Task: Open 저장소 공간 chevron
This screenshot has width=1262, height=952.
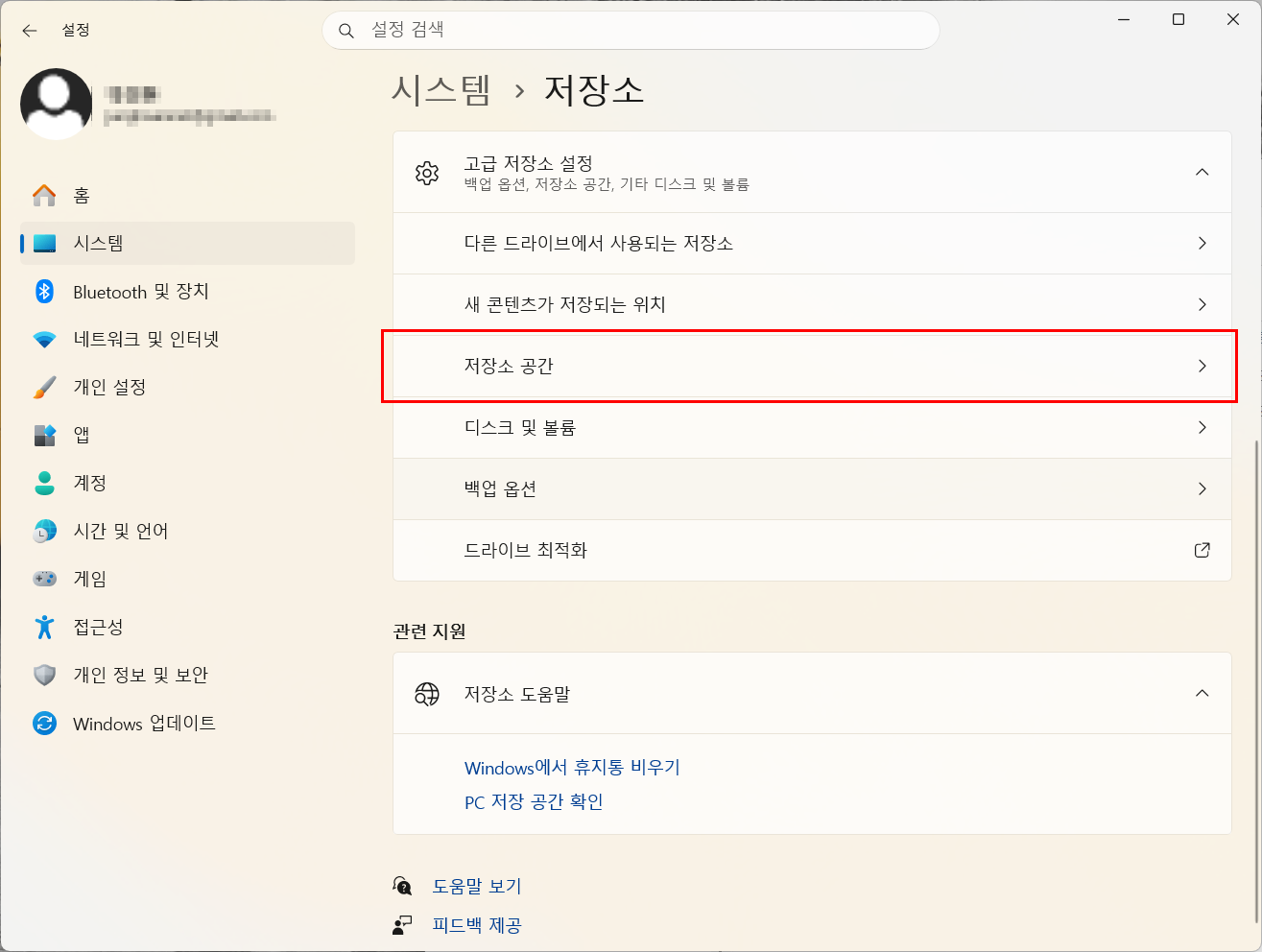Action: tap(1202, 366)
